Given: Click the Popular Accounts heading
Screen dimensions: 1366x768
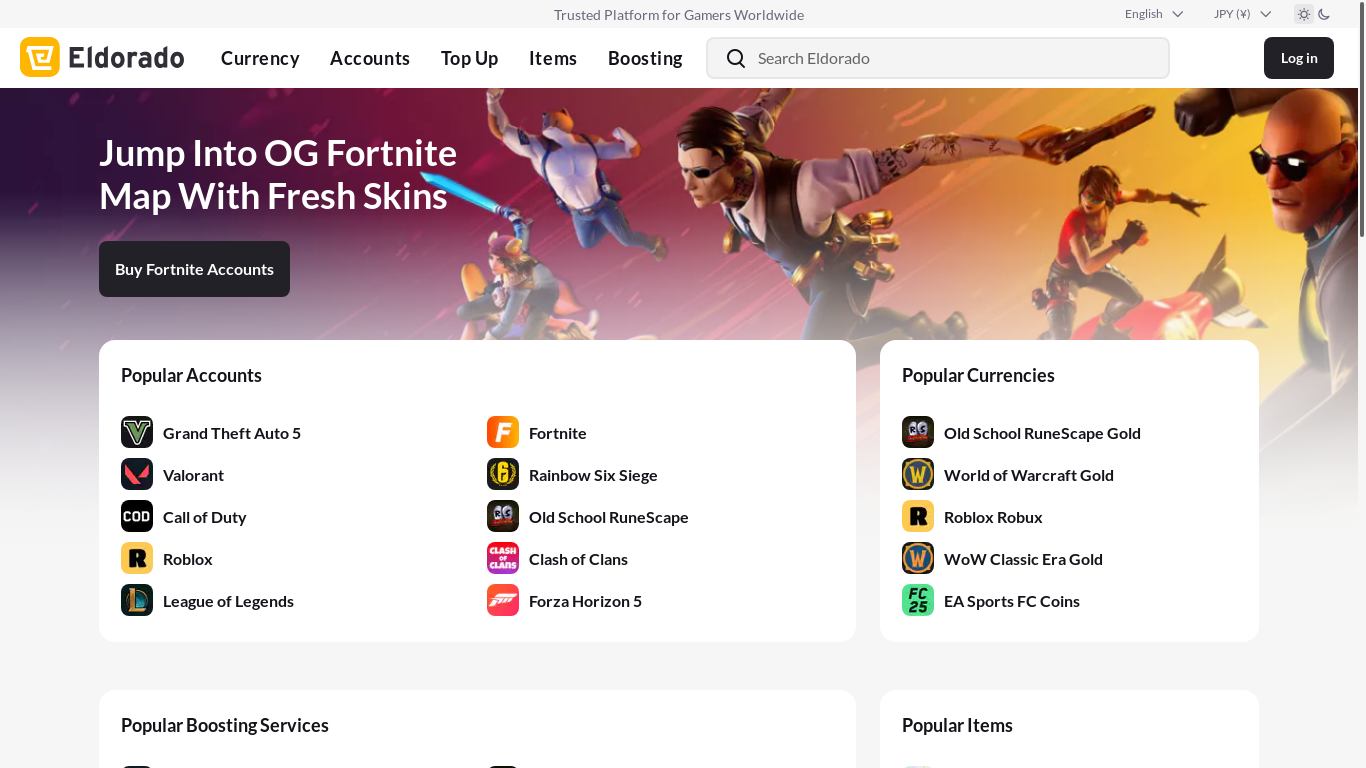Looking at the screenshot, I should (x=191, y=375).
